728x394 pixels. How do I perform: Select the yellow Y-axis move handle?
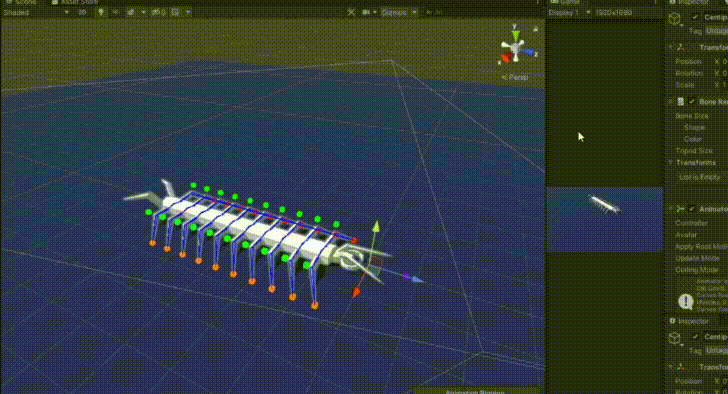376,227
